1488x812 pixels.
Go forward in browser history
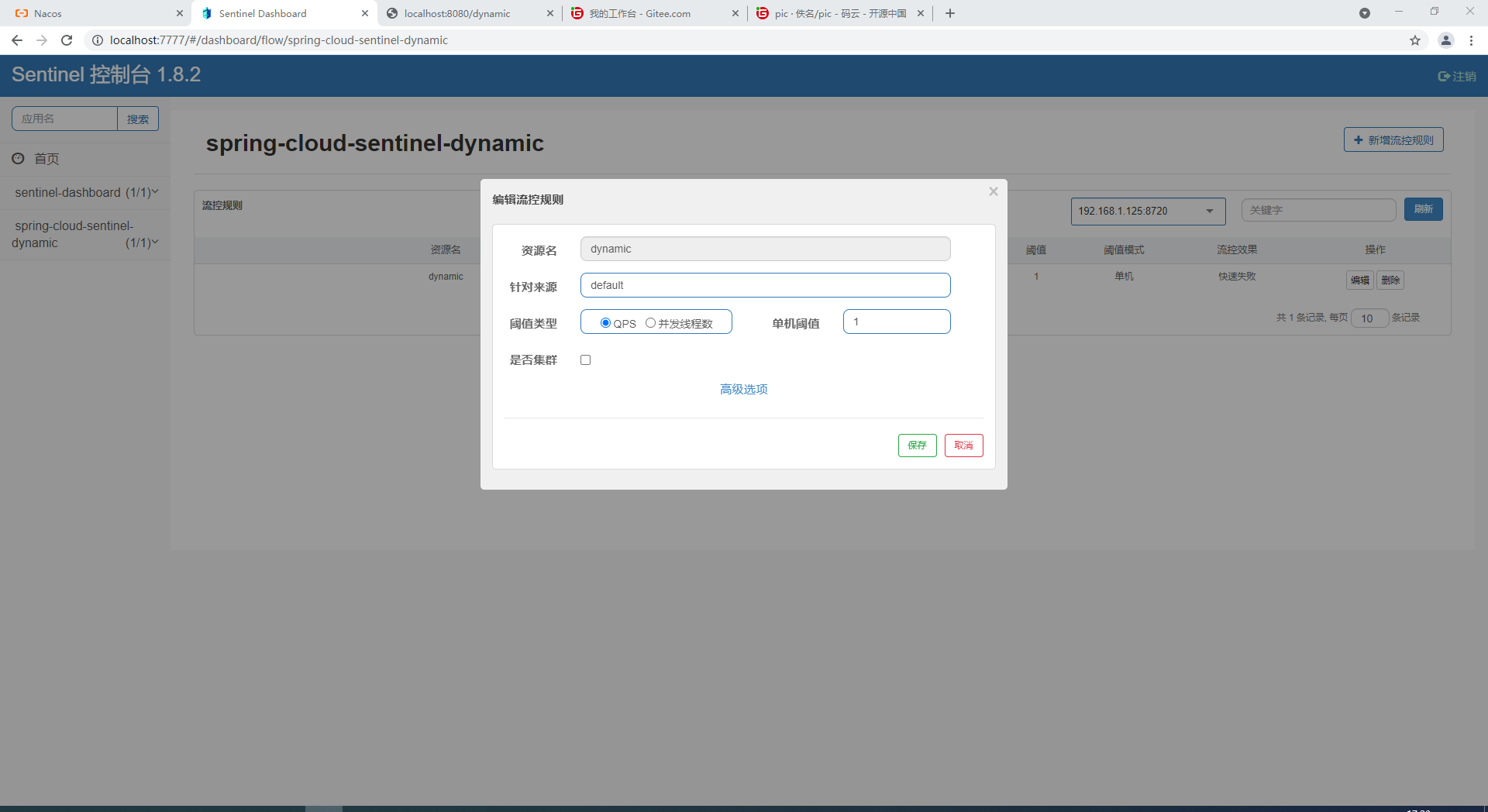(42, 40)
